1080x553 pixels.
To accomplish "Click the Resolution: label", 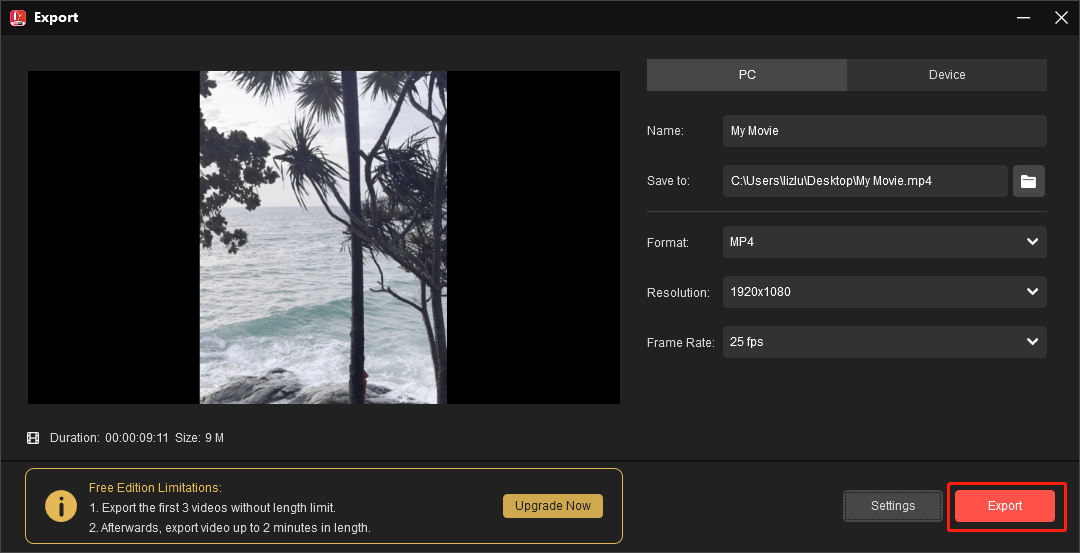I will 678,293.
